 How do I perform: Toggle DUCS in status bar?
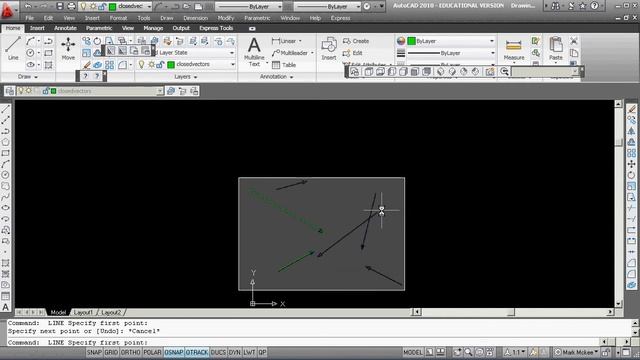218,352
